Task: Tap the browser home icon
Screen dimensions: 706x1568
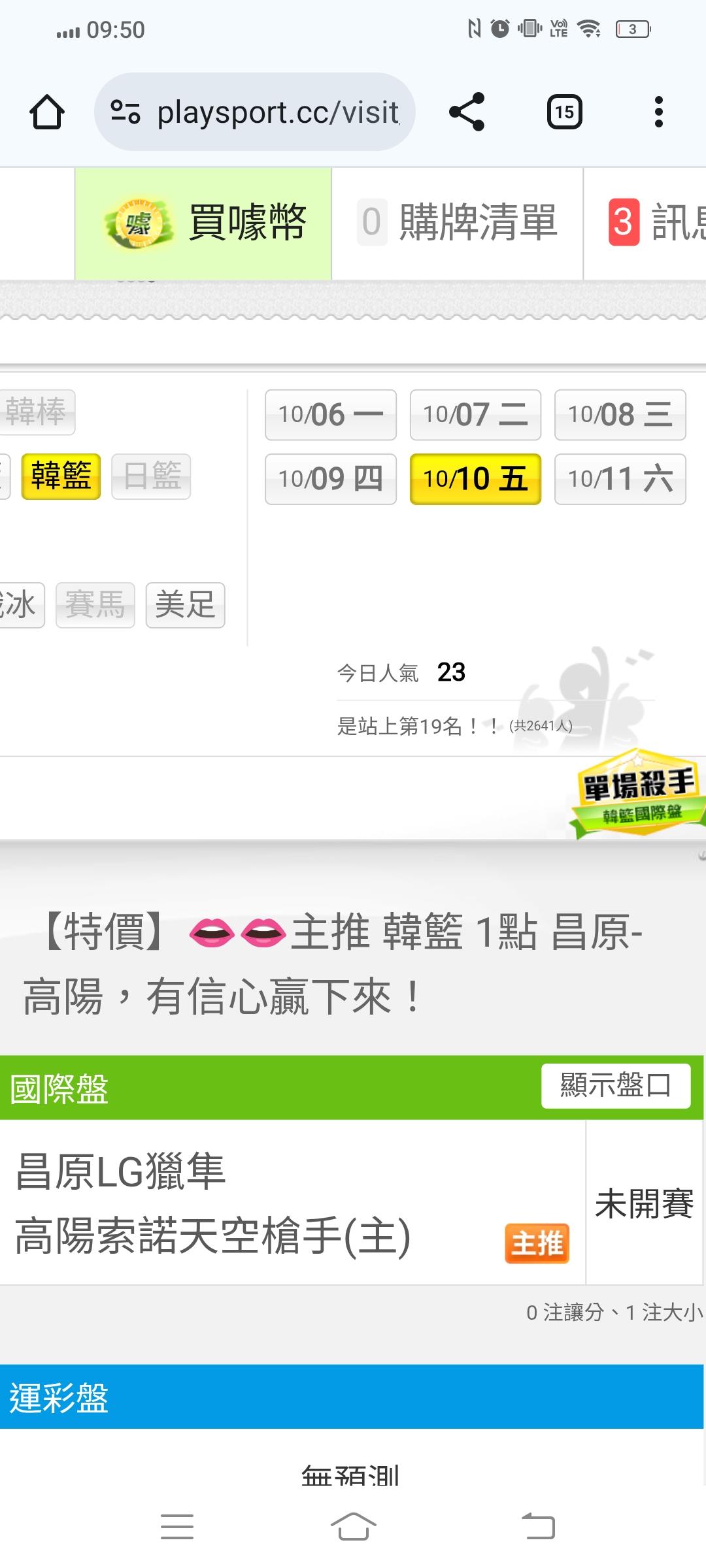Action: [x=47, y=112]
